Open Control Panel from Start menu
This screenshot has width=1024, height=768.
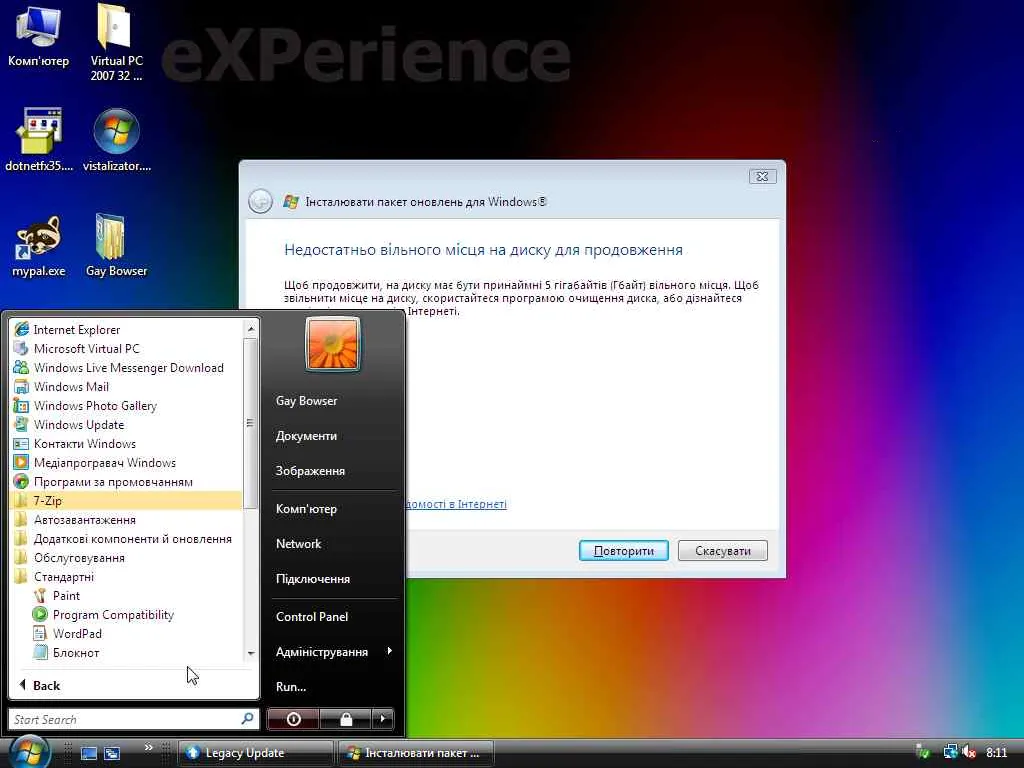click(x=333, y=616)
